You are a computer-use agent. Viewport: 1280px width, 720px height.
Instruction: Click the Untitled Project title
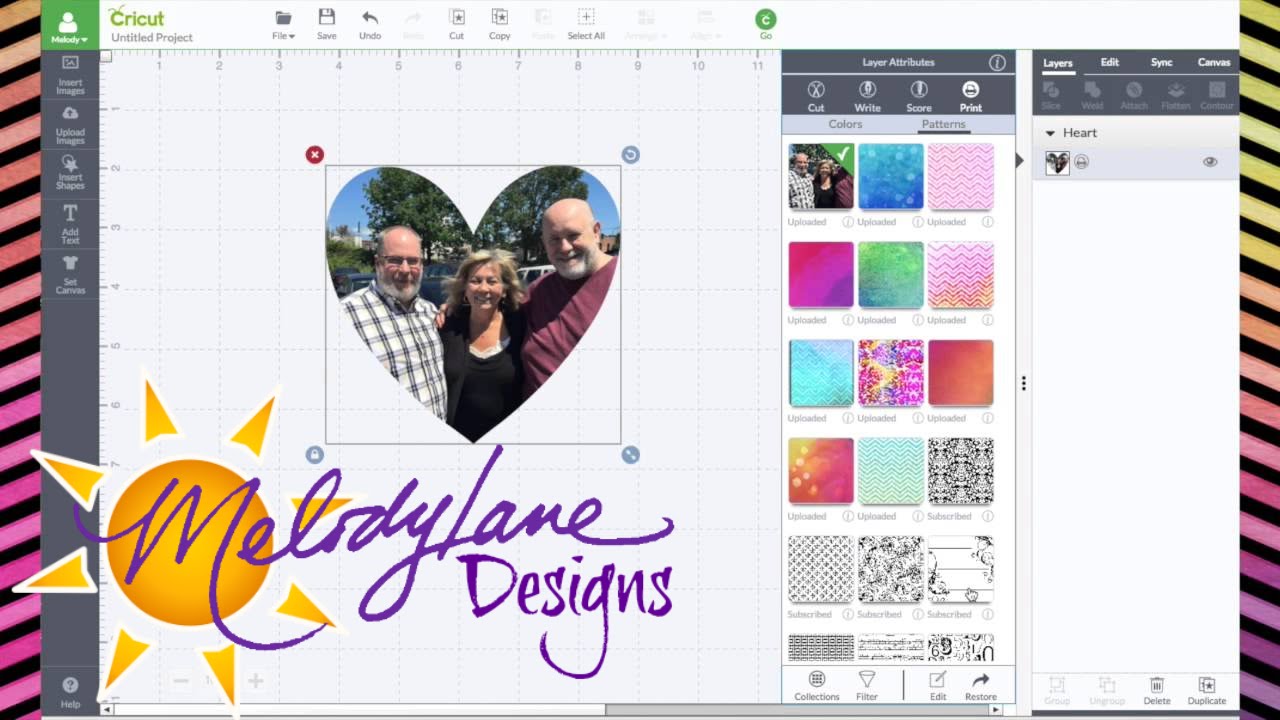coord(152,37)
